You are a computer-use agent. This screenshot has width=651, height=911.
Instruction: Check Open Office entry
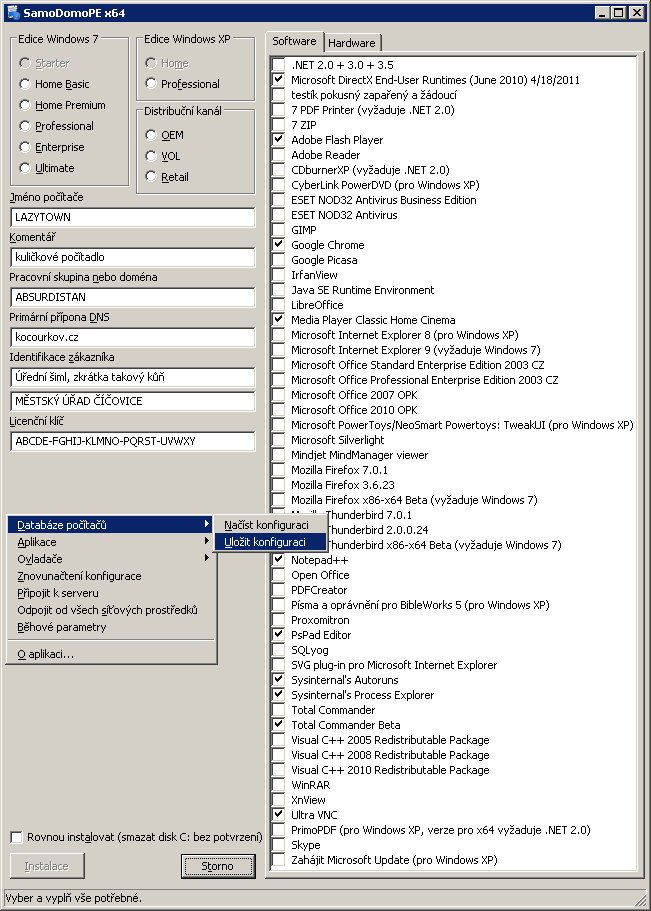[278, 575]
